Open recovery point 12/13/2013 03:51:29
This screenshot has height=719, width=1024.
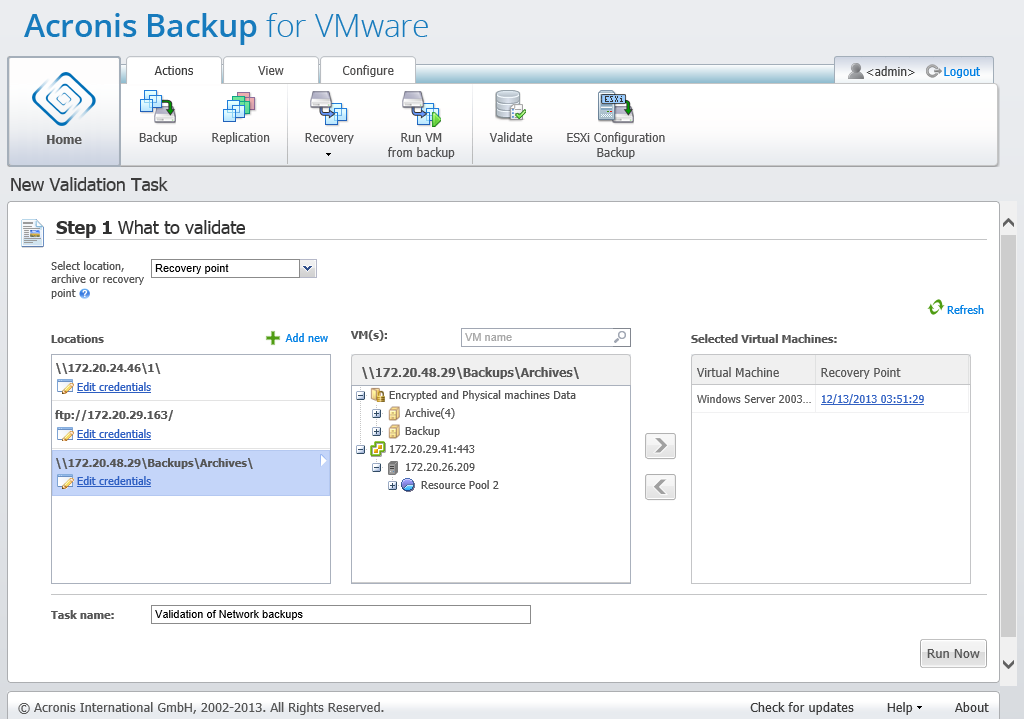pyautogui.click(x=872, y=399)
